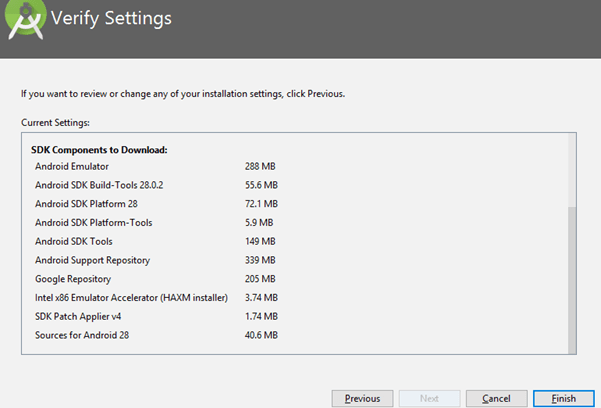The width and height of the screenshot is (601, 408).
Task: Select 'SDK Patch Applier v4' row
Action: tap(78, 317)
